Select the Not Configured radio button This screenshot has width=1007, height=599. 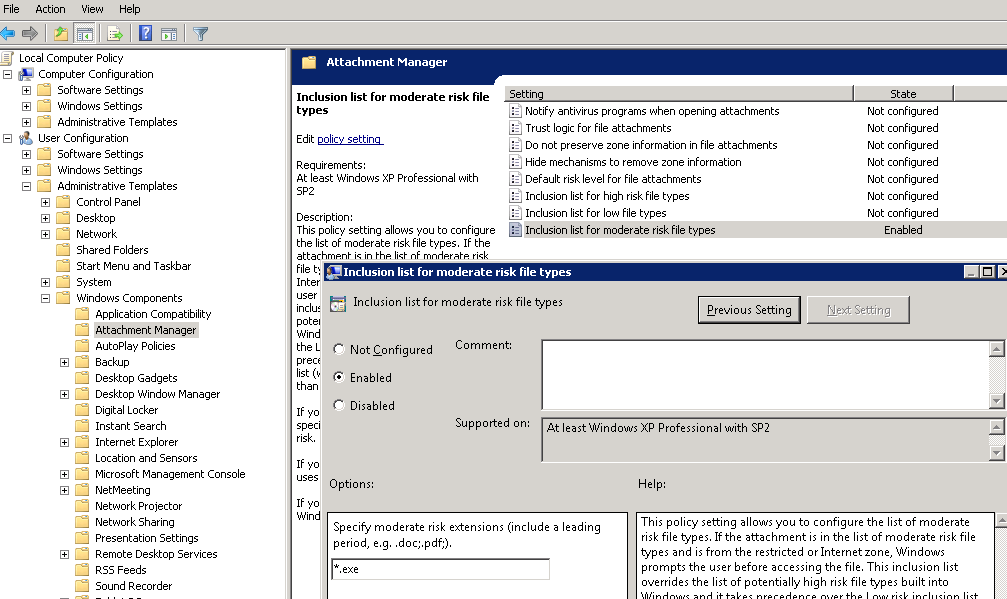[x=340, y=350]
